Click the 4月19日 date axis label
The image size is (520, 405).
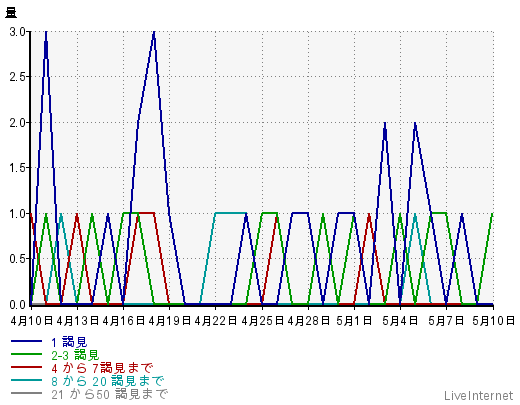(x=170, y=321)
